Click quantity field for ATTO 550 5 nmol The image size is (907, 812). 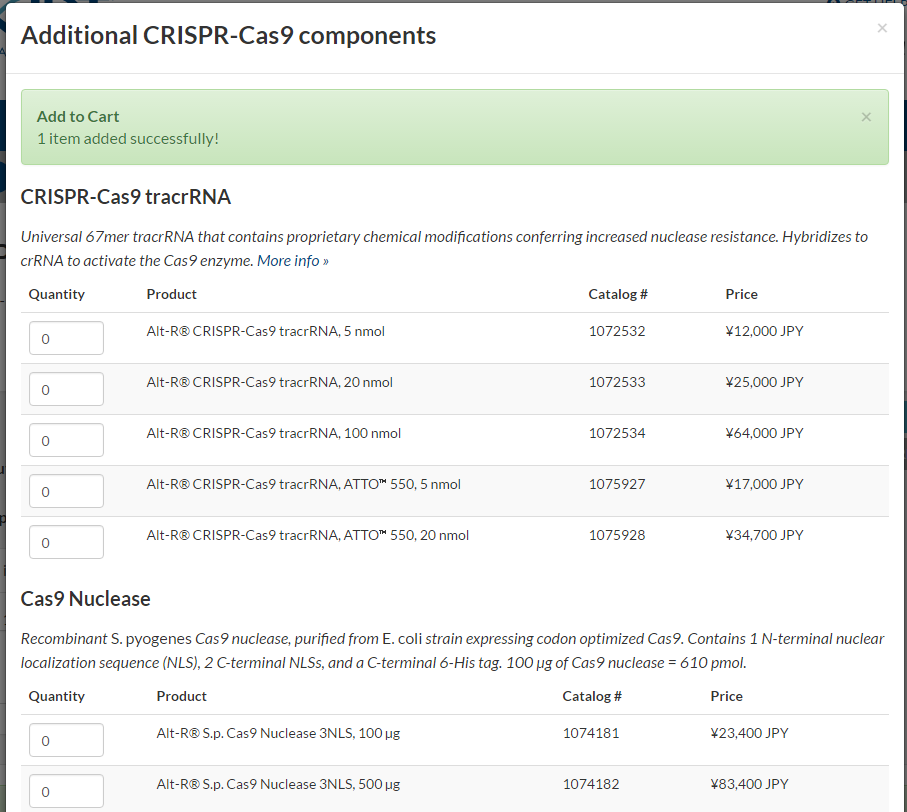[x=67, y=491]
